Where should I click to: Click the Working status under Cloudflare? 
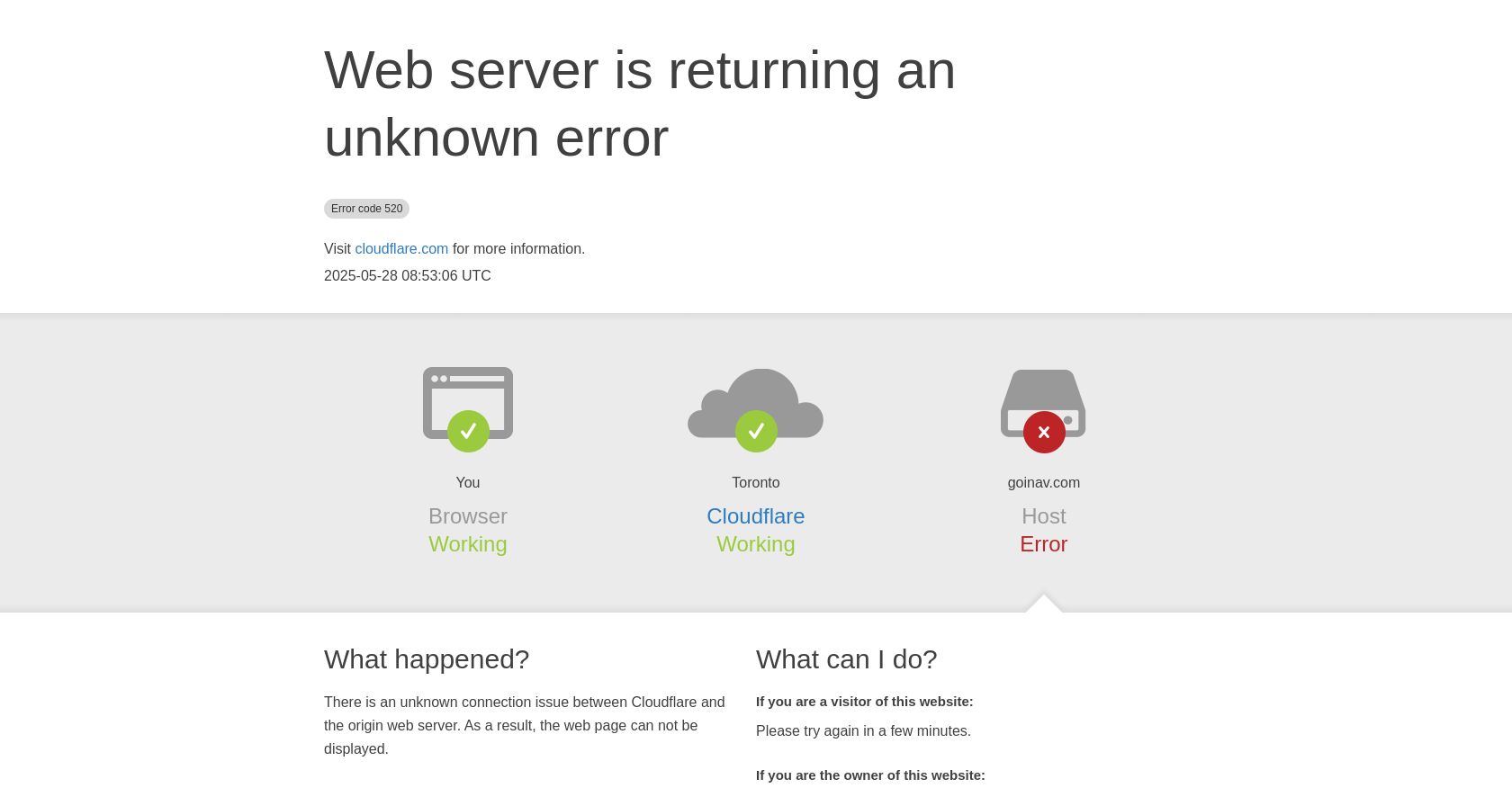755,544
